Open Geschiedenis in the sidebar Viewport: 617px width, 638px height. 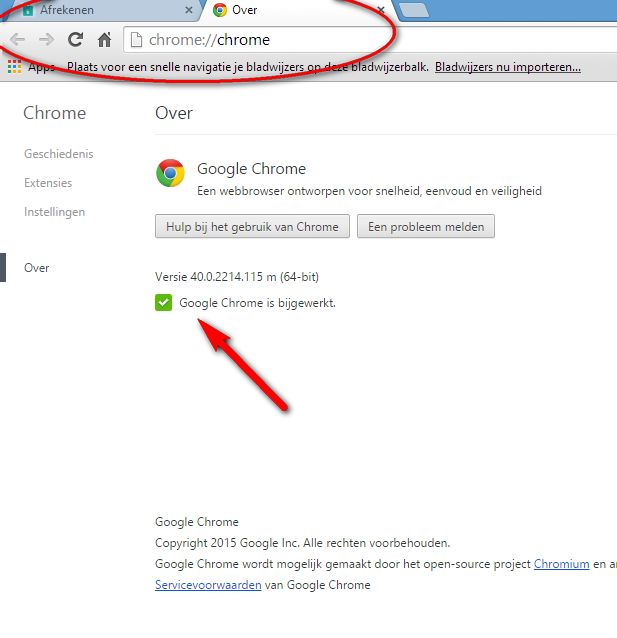(59, 154)
